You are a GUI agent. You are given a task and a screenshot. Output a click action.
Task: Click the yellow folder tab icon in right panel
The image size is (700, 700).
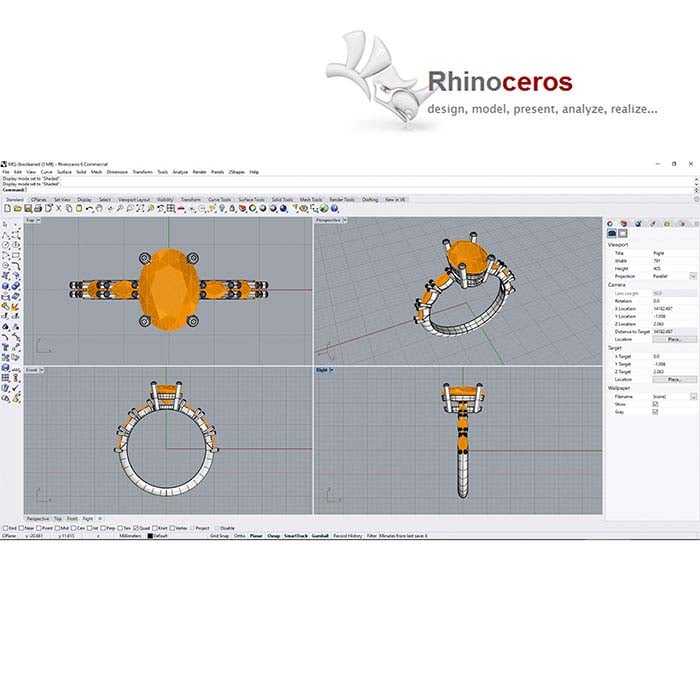[x=667, y=224]
